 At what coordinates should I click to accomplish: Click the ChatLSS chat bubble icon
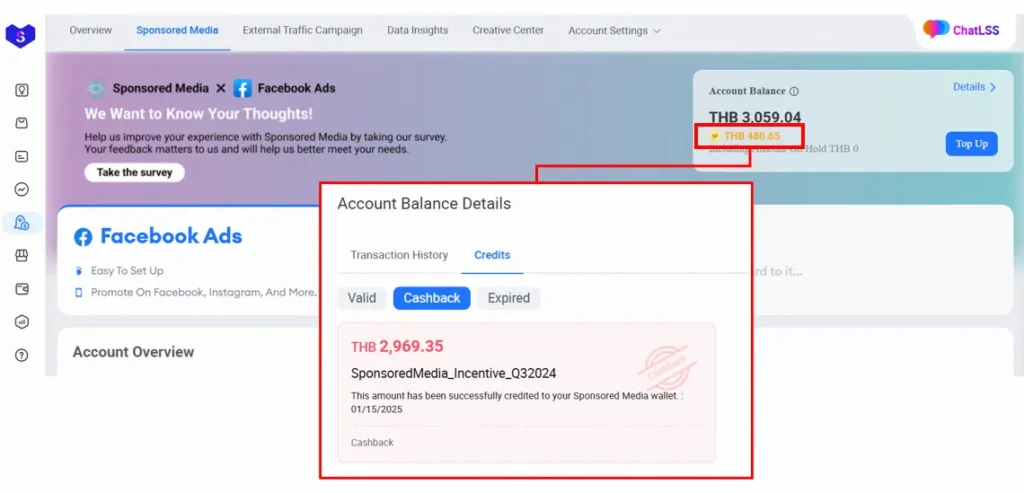tap(935, 29)
